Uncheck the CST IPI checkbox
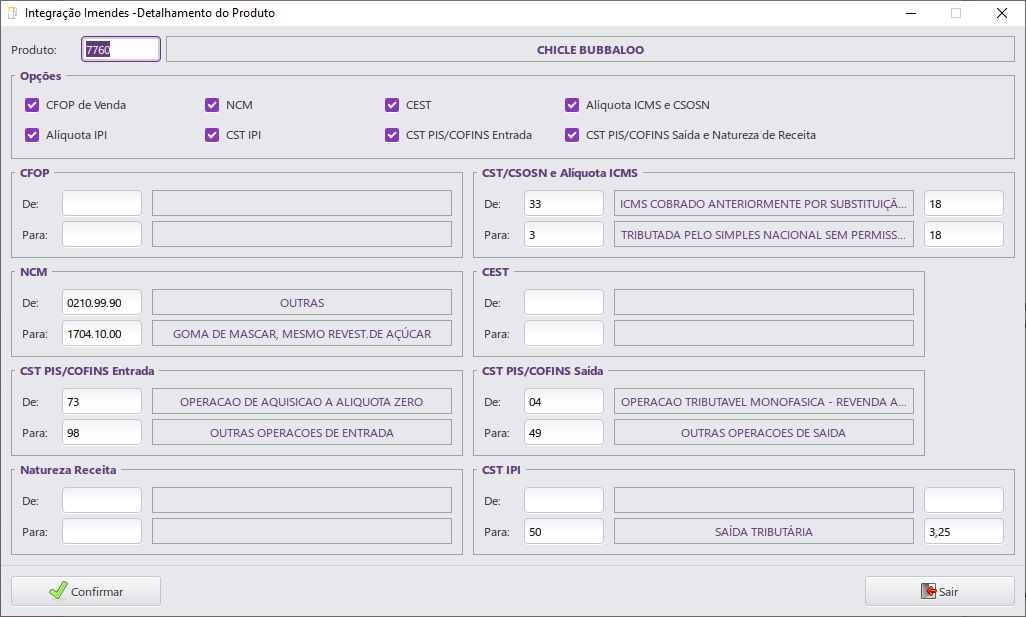The image size is (1026, 617). click(212, 135)
